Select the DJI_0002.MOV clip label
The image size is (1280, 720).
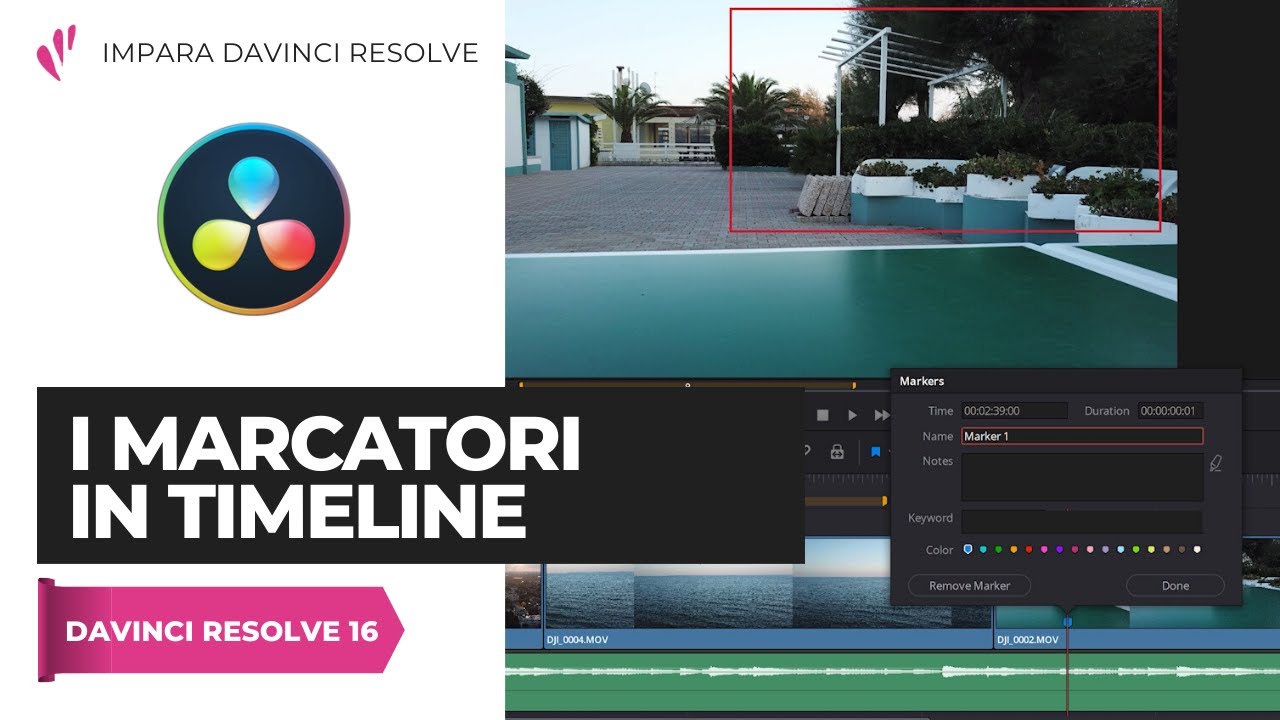[1027, 639]
